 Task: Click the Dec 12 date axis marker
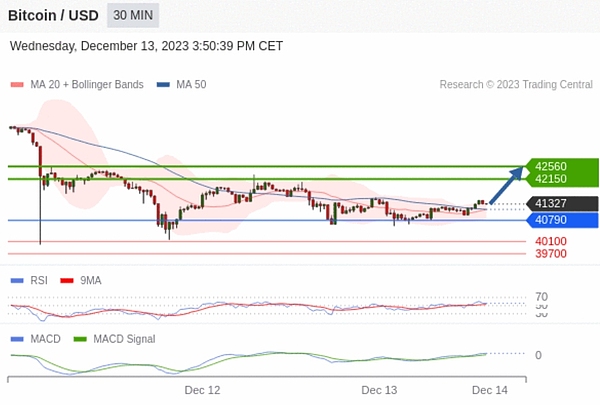202,390
